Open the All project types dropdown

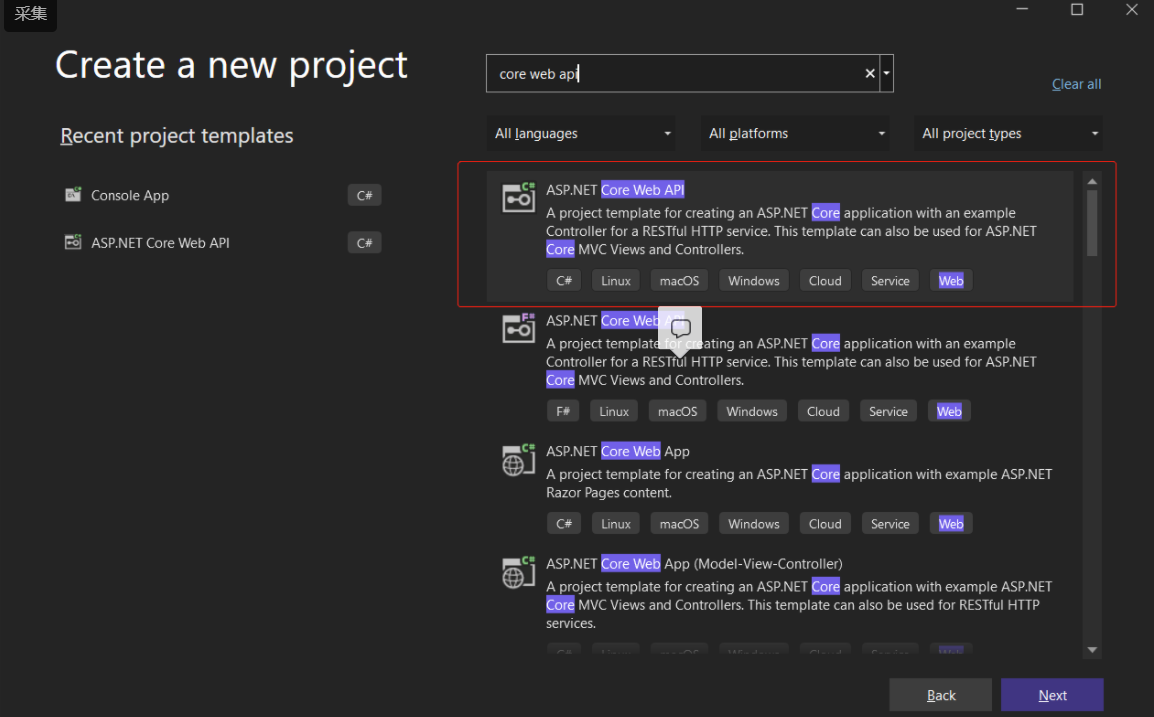[1008, 133]
